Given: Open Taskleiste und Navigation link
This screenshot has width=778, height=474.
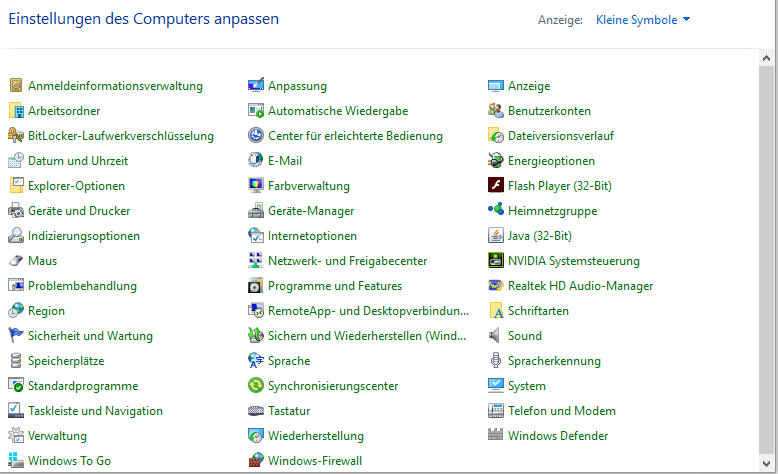Looking at the screenshot, I should (95, 411).
